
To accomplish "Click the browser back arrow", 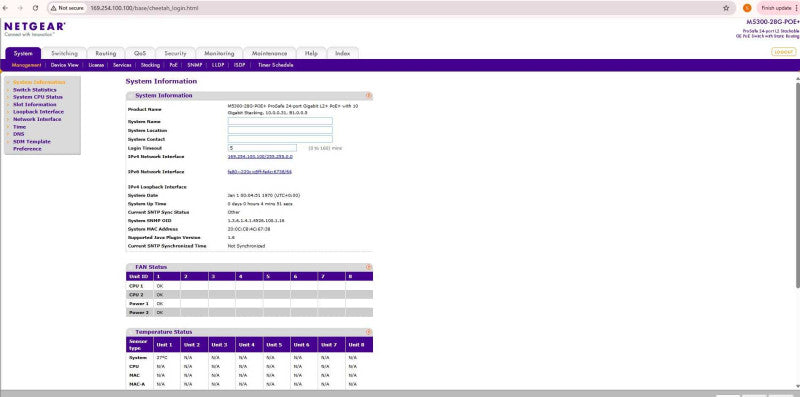I will pos(6,8).
